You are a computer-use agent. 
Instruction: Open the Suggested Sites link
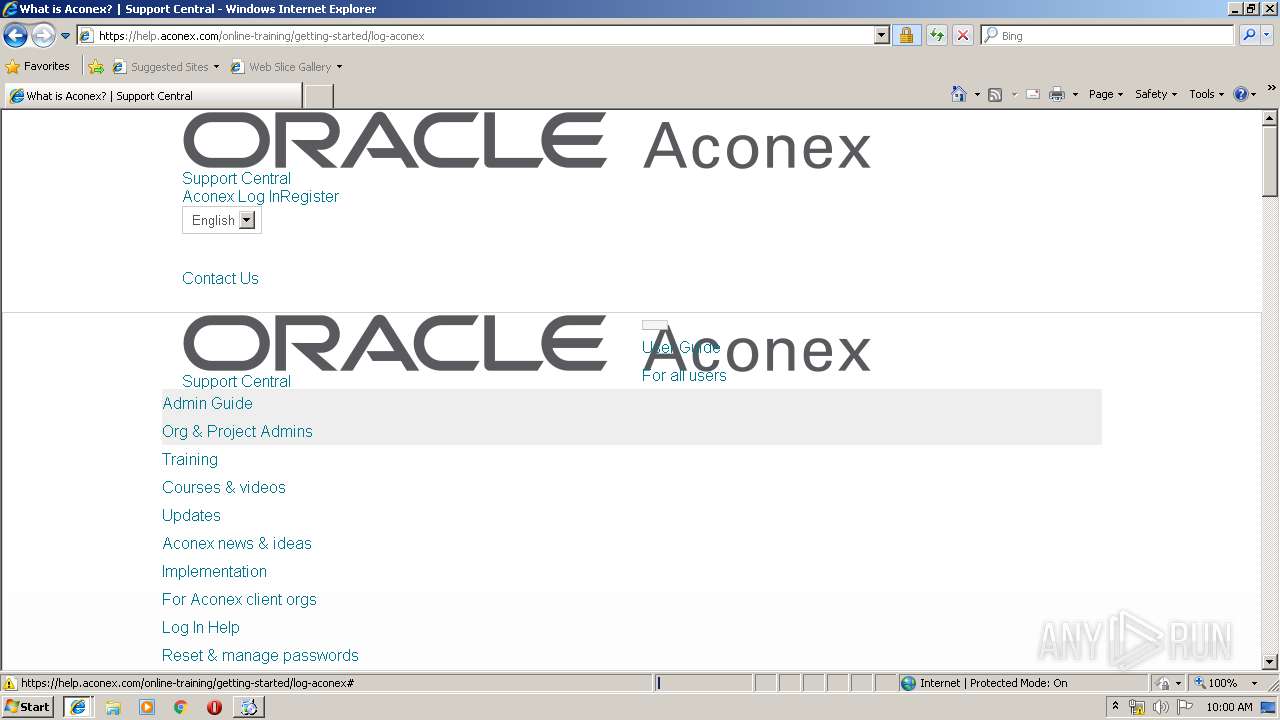pyautogui.click(x=165, y=67)
